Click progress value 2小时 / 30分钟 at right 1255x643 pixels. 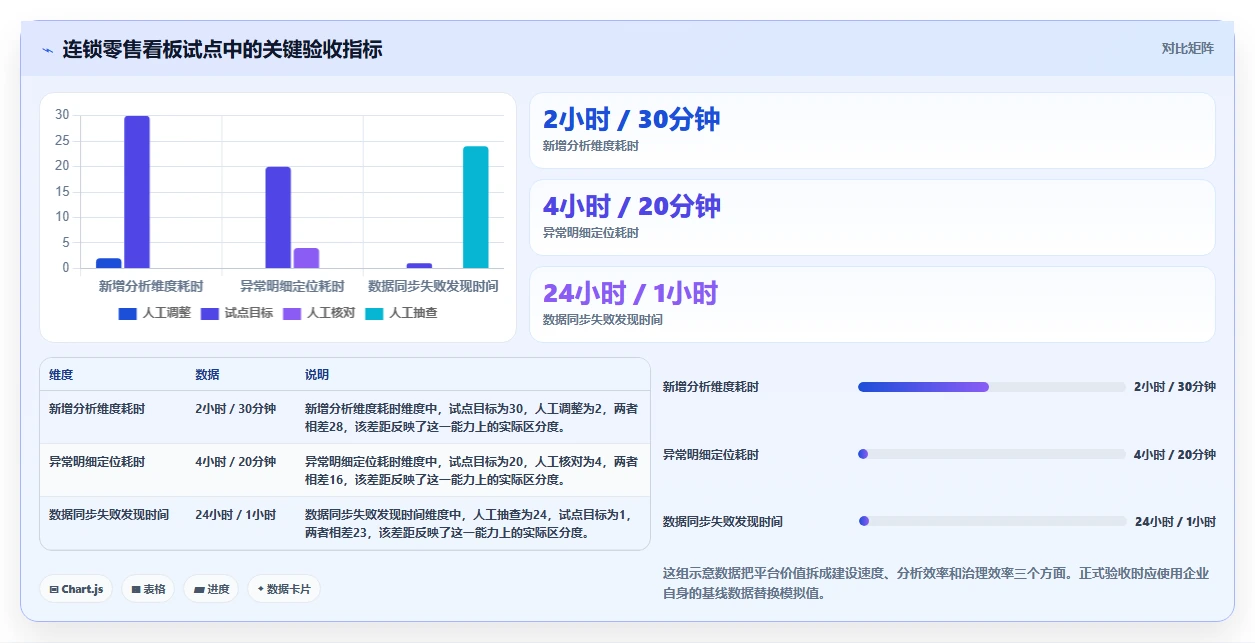[x=1175, y=387]
